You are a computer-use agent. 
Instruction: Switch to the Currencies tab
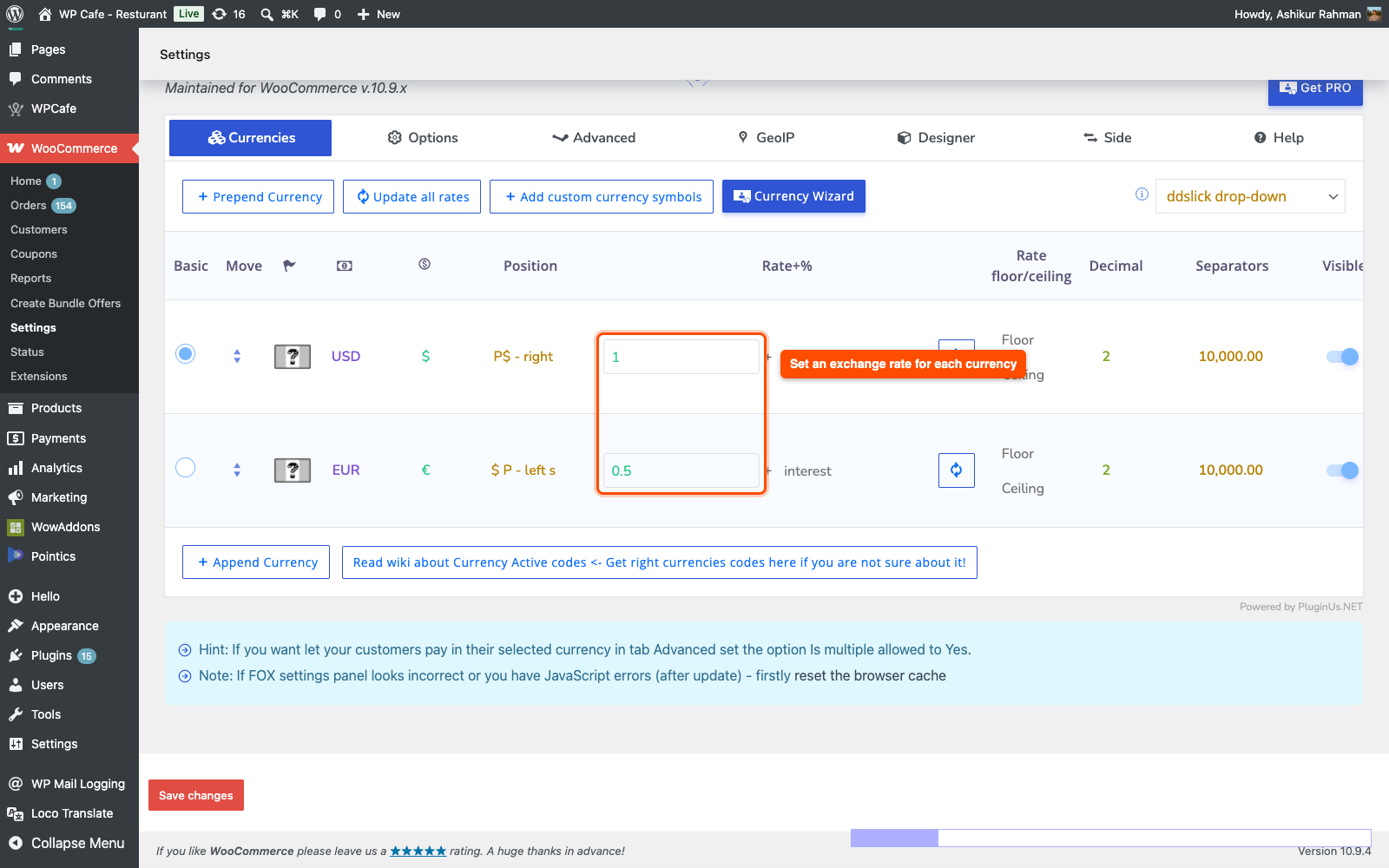click(x=250, y=138)
